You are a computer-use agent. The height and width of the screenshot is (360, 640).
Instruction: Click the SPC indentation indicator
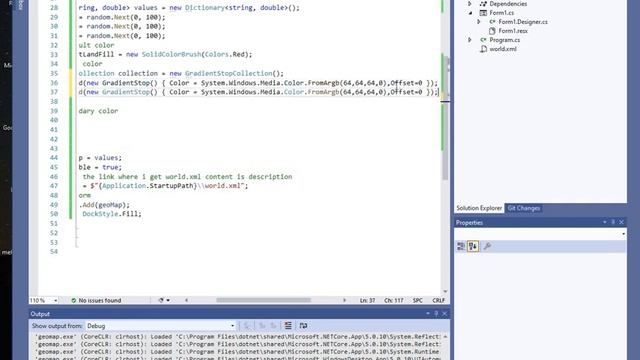(x=418, y=300)
